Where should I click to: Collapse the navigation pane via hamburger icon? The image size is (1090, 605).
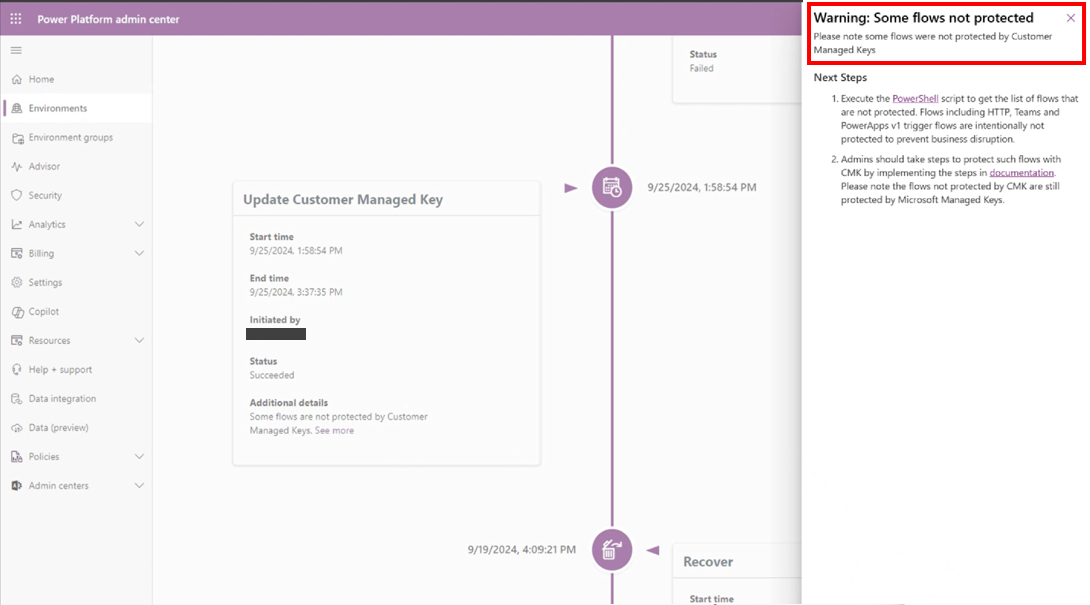15,50
